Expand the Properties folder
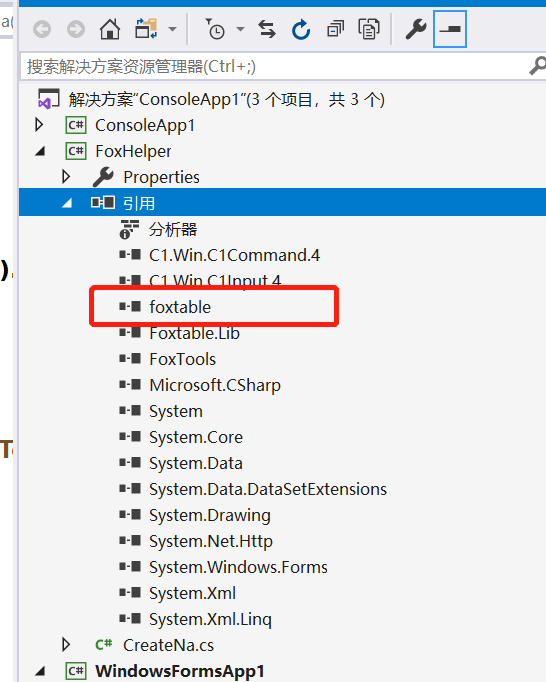Image resolution: width=546 pixels, height=682 pixels. [x=66, y=177]
